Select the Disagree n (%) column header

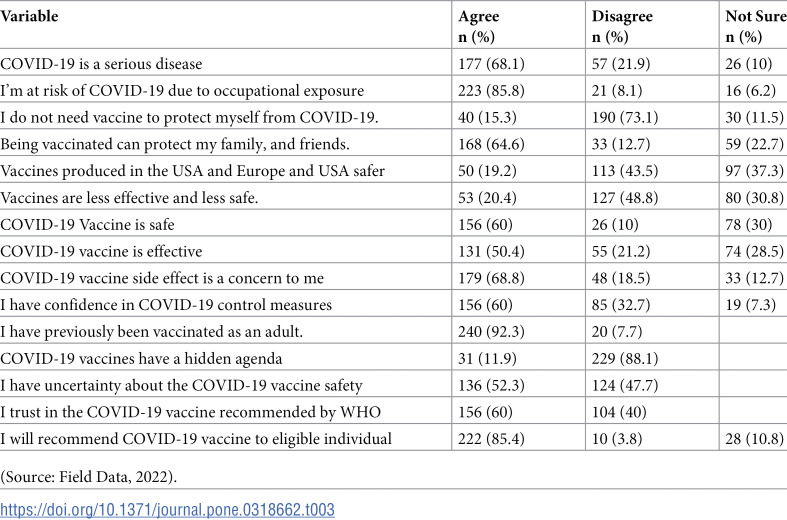click(x=622, y=27)
